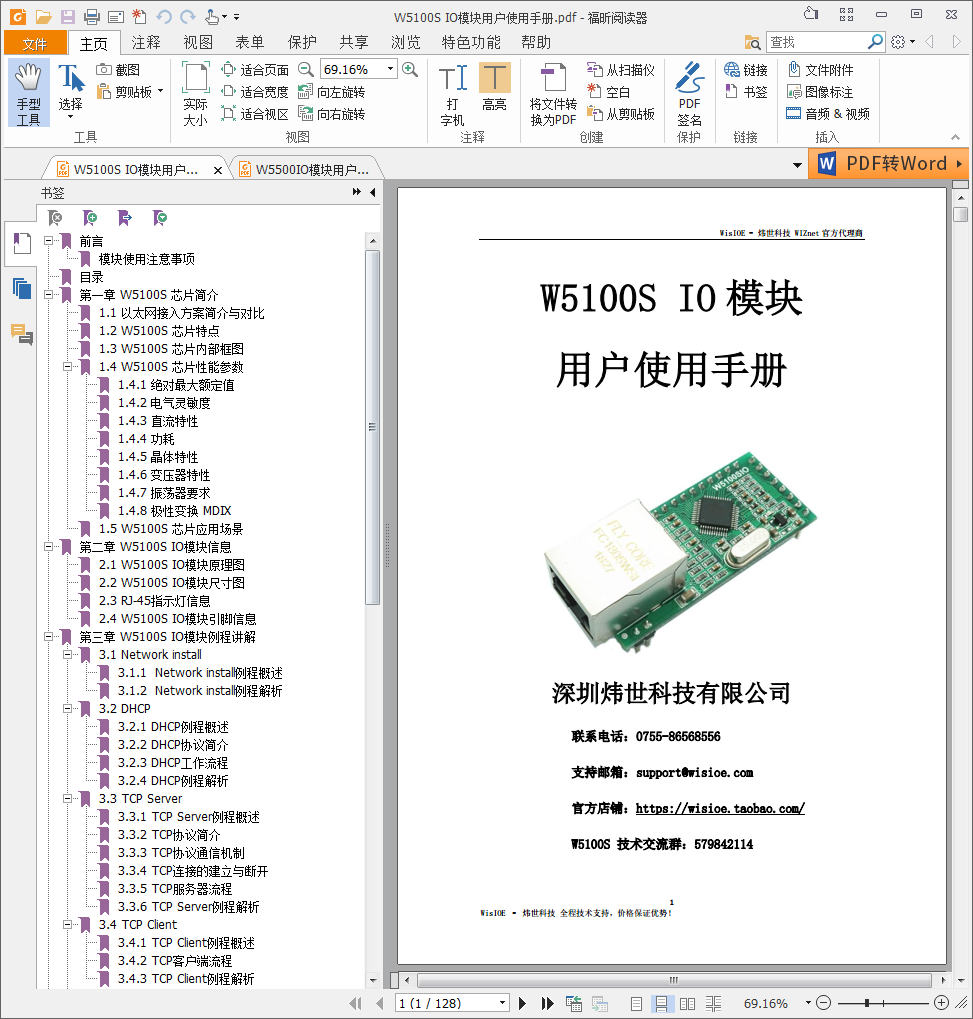Choose Fit Visible (适合视区)

point(255,114)
